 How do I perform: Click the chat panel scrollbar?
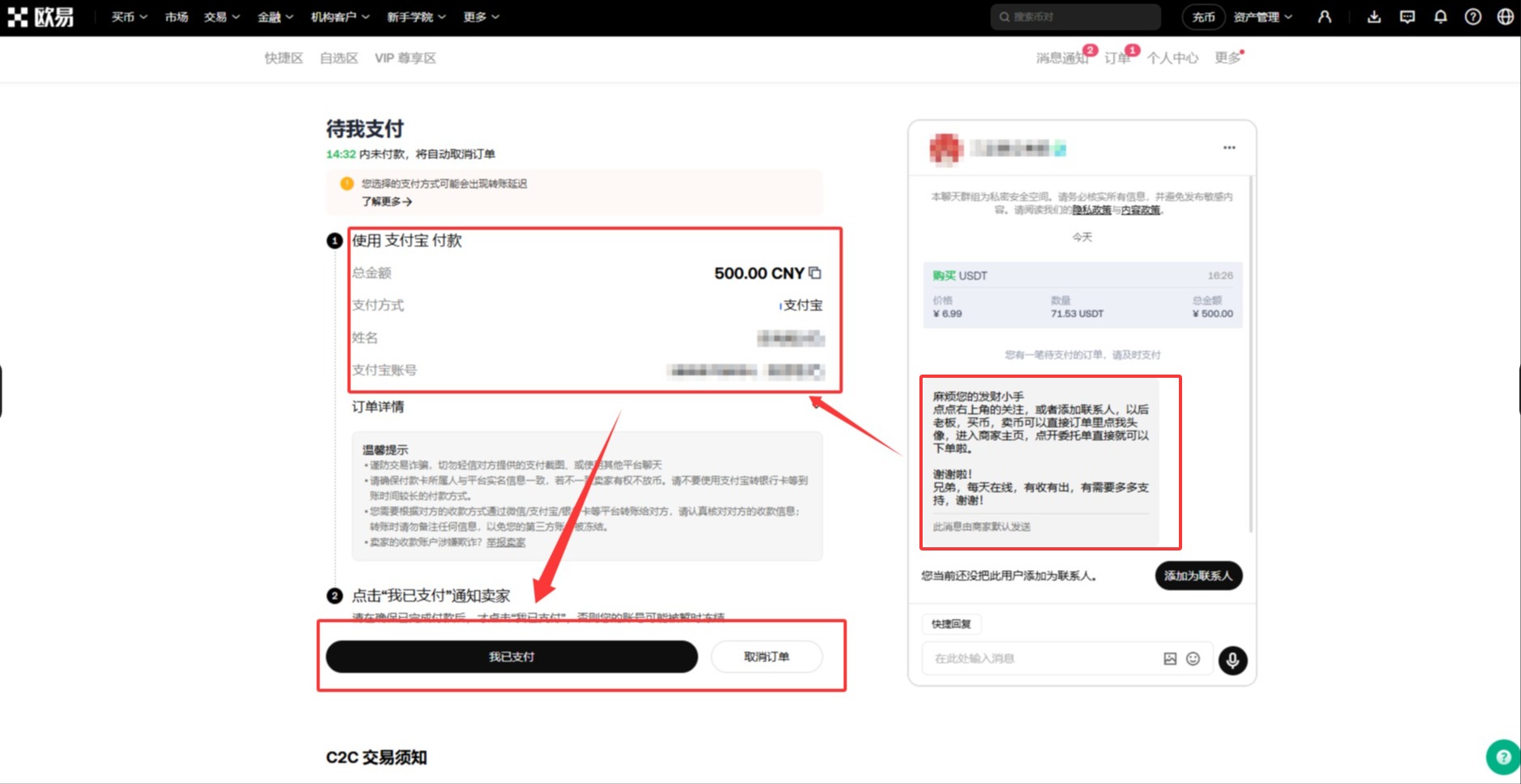1251,353
